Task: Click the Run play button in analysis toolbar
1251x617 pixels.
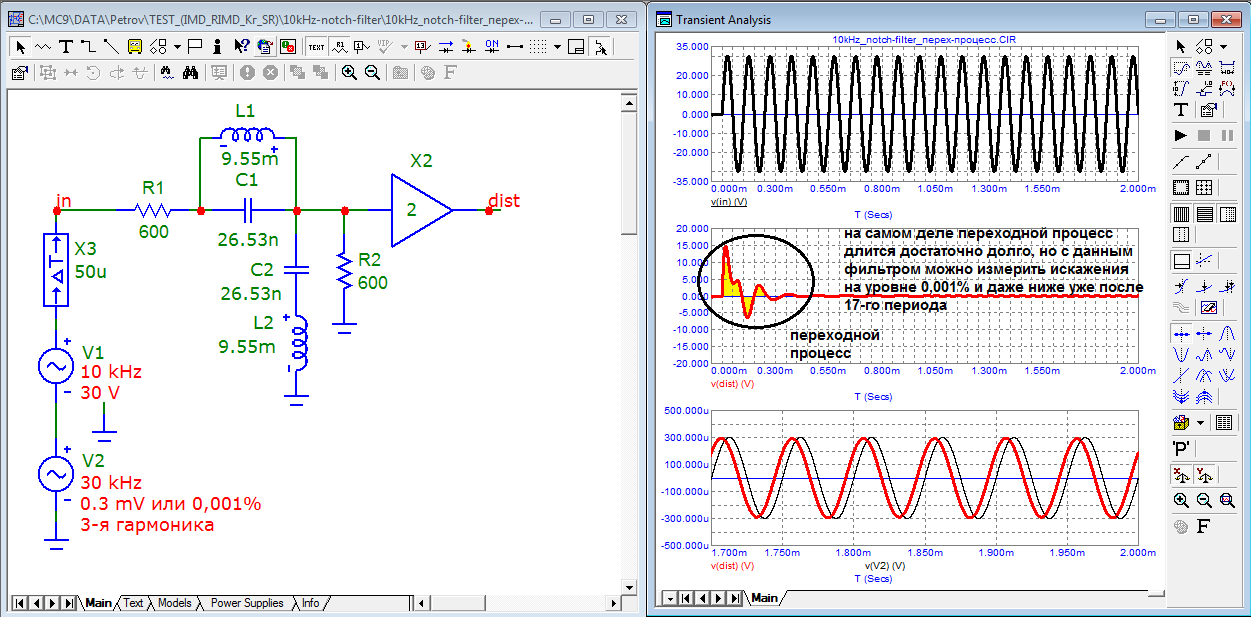Action: click(x=1181, y=135)
